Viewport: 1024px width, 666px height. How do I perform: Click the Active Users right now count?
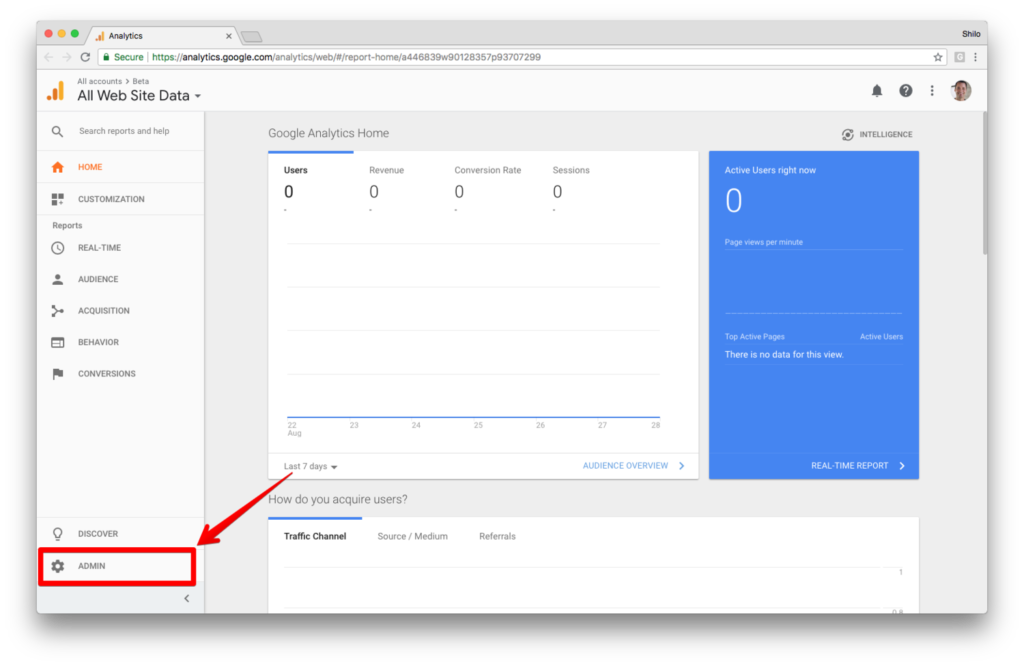click(x=734, y=201)
